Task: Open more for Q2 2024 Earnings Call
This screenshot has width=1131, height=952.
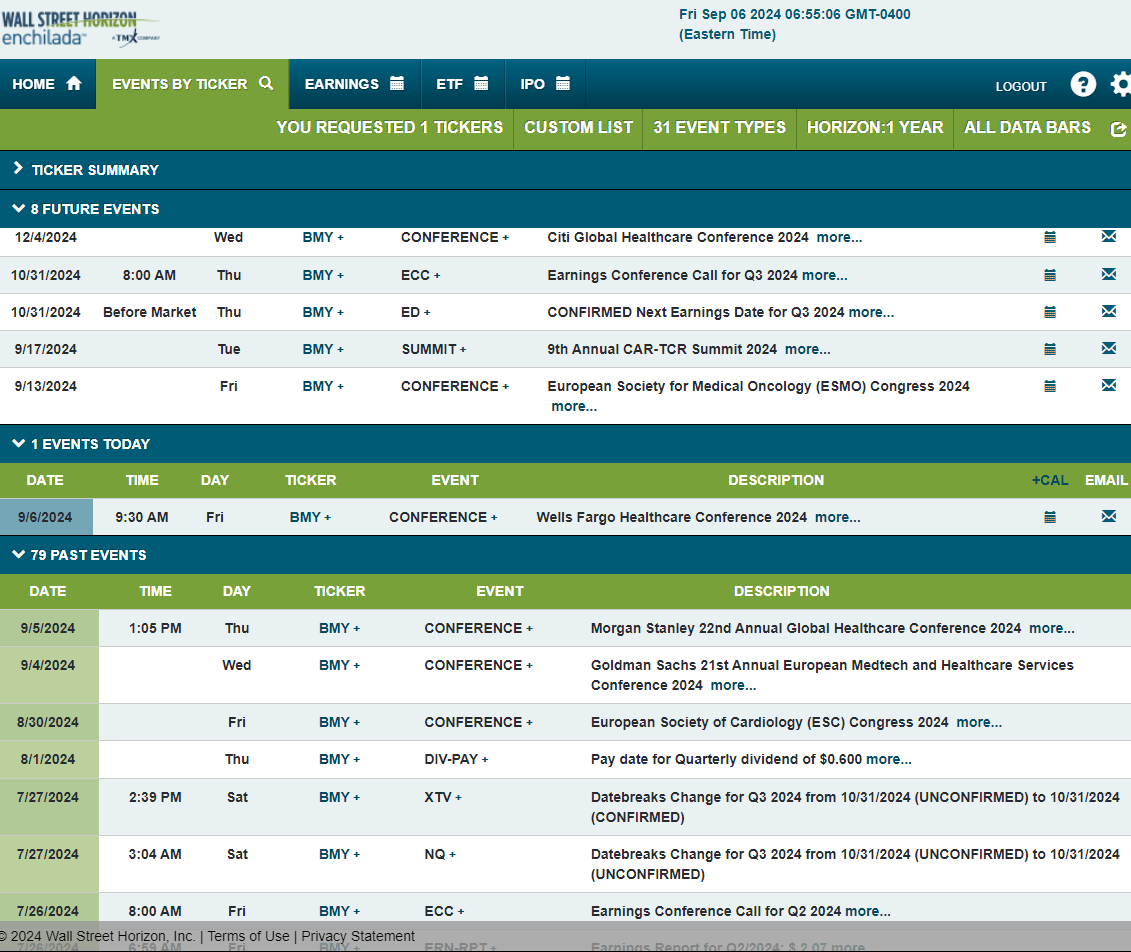Action: 868,911
